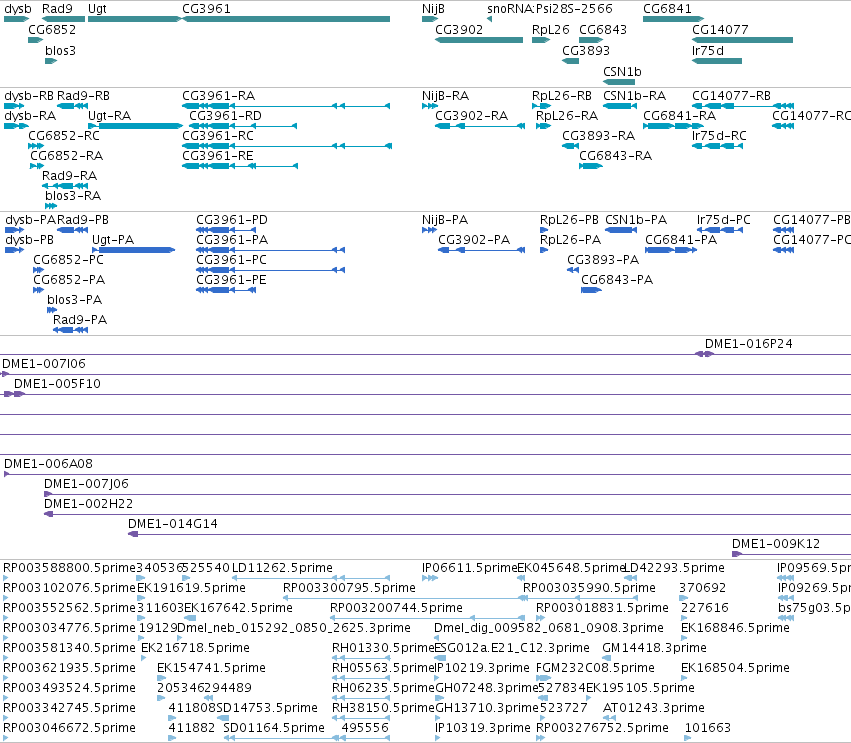The height and width of the screenshot is (743, 851).
Task: Open the 'GM14418.3prime' EST label
Action: point(654,648)
